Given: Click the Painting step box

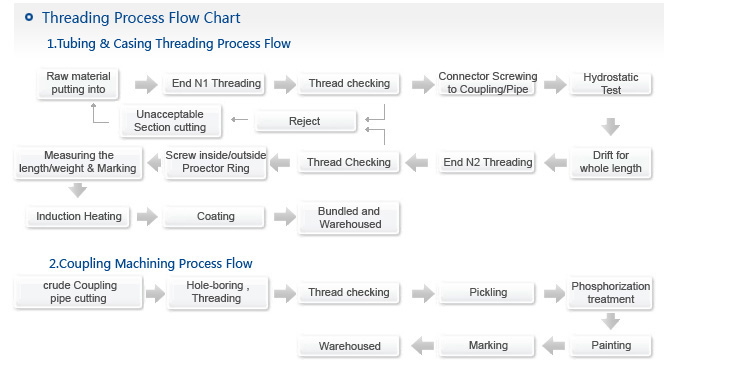Looking at the screenshot, I should pos(611,346).
